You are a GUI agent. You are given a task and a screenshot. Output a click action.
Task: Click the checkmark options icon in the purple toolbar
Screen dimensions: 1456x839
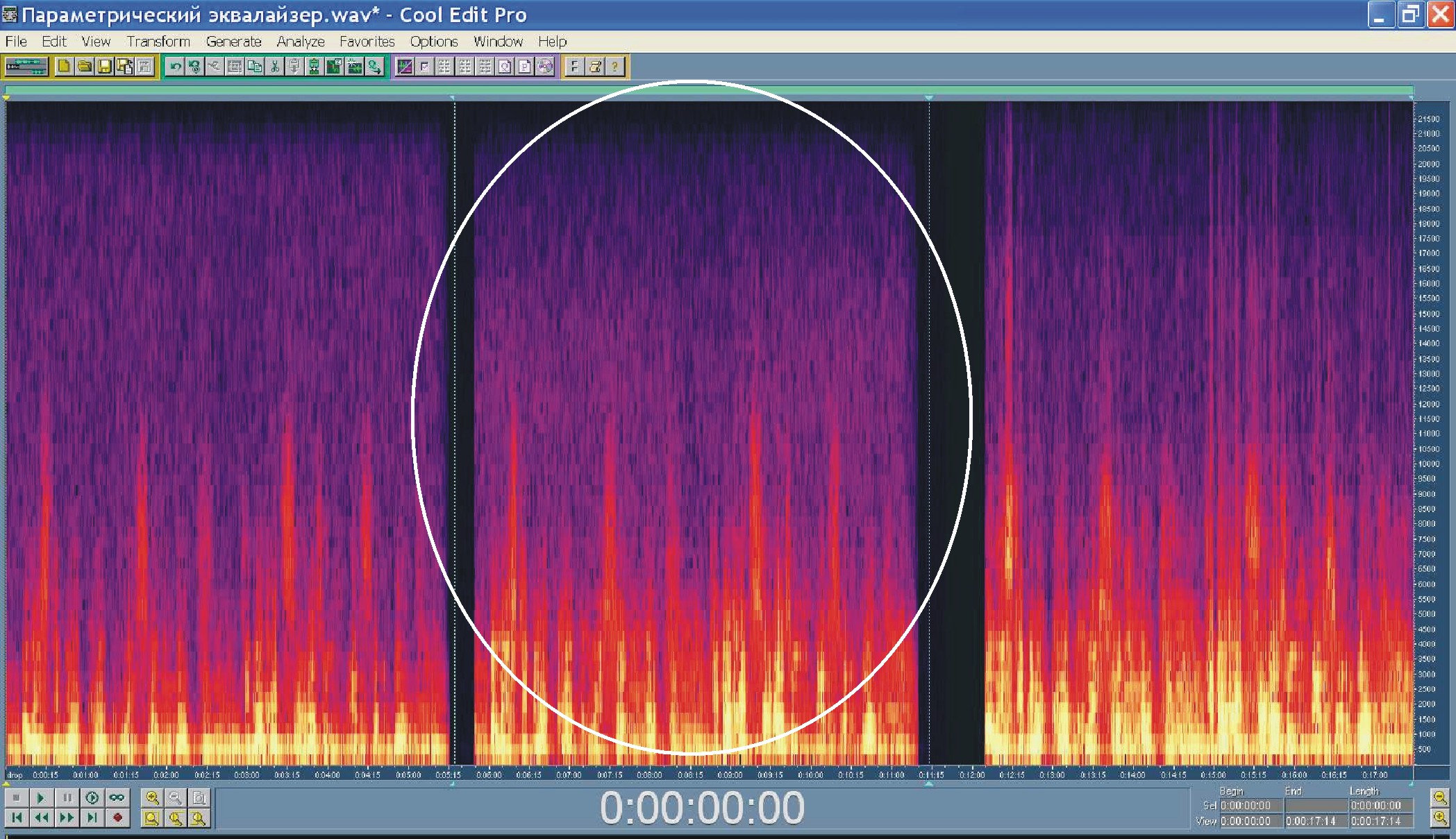[x=424, y=67]
